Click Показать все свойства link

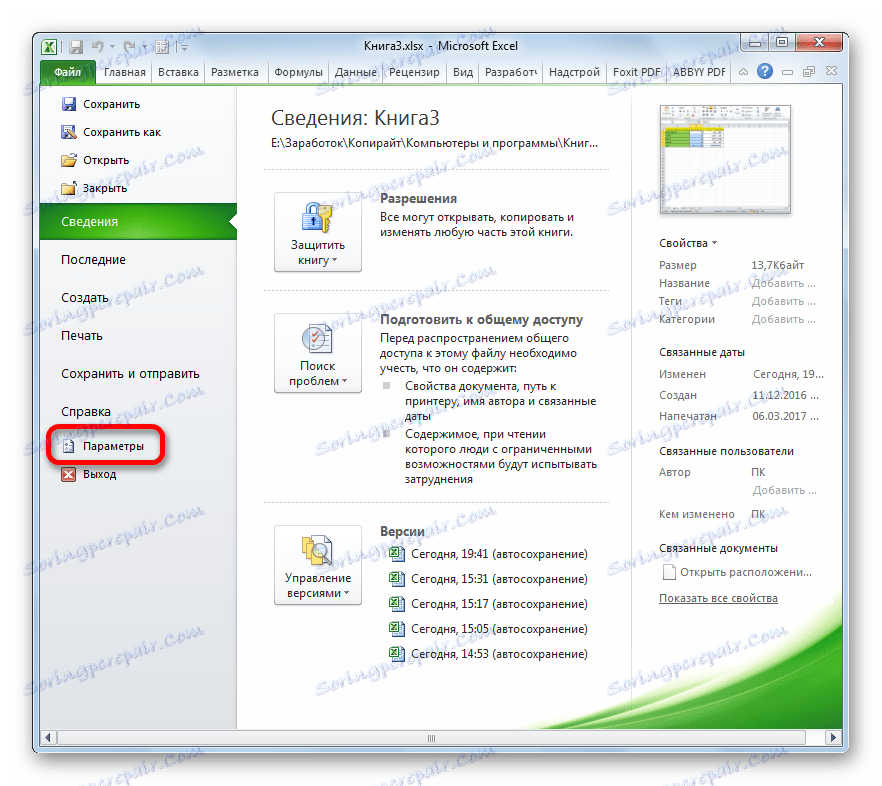(718, 598)
